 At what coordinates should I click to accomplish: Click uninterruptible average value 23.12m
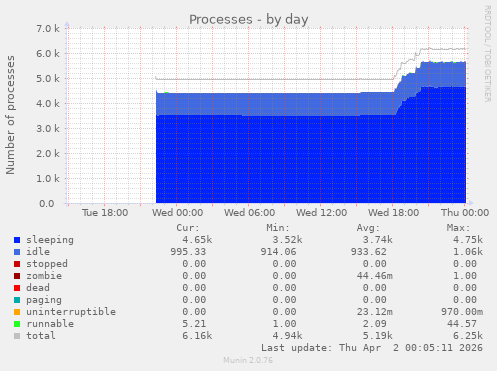[375, 312]
